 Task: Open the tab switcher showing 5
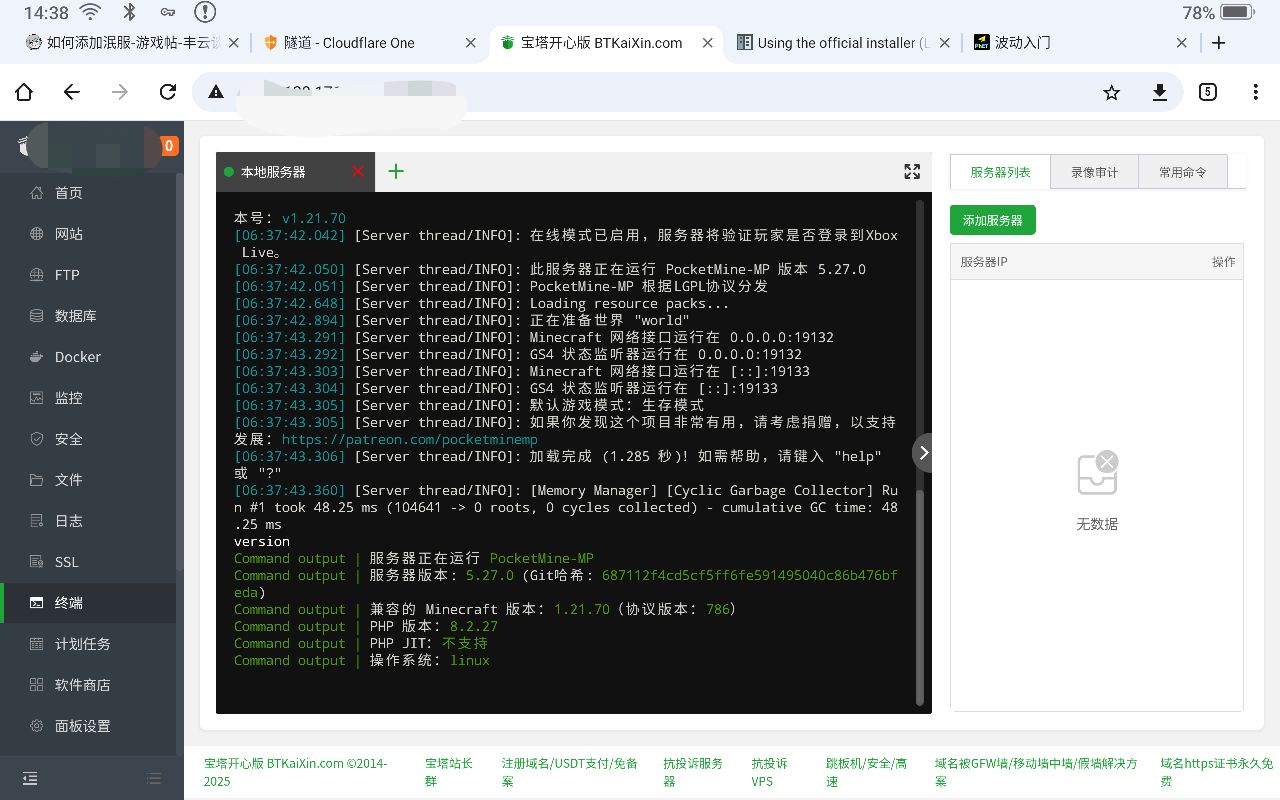(1207, 92)
